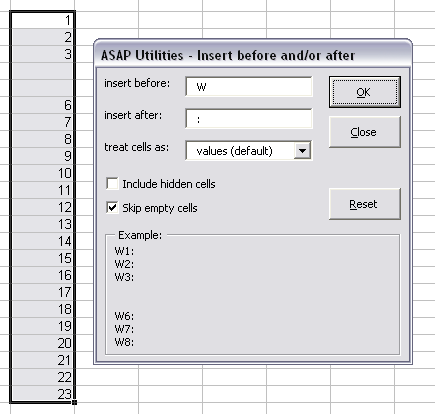
Task: Select spreadsheet cell containing 17
Action: coord(43,292)
